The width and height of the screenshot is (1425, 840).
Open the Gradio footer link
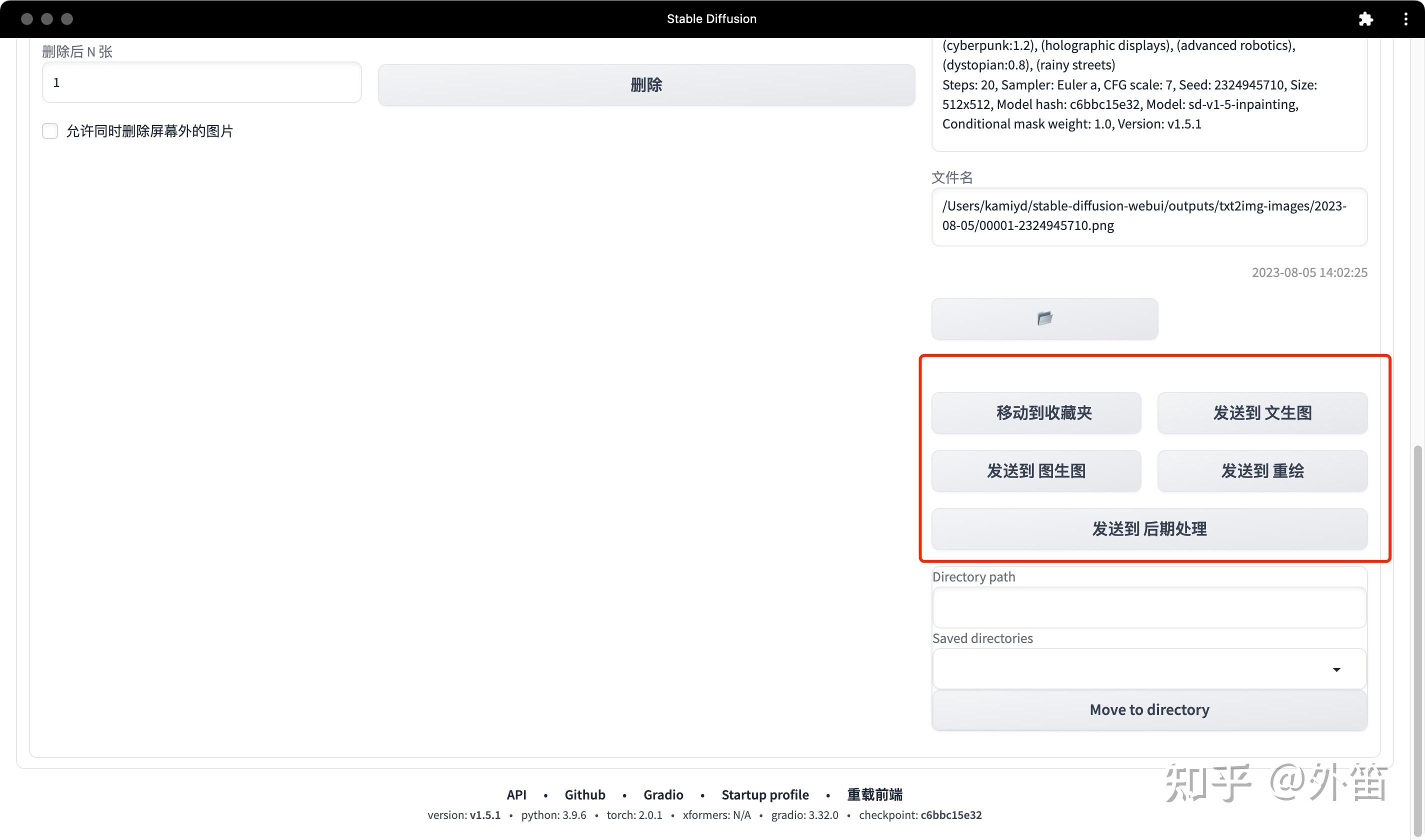tap(662, 794)
